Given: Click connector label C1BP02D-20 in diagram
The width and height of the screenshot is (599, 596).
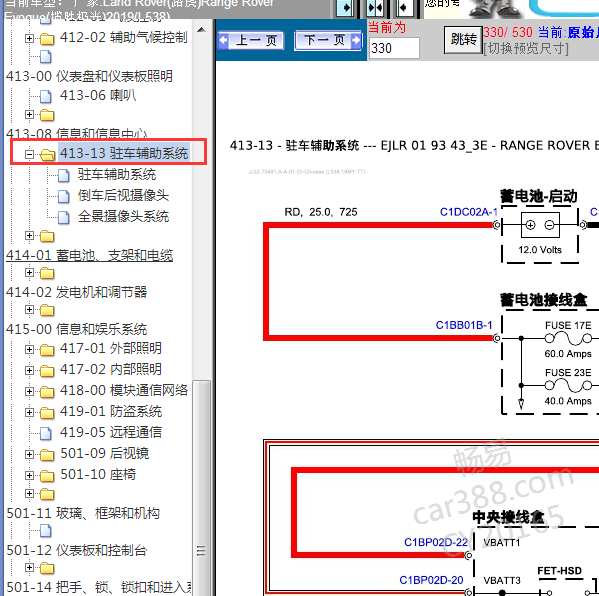Looking at the screenshot, I should tap(431, 580).
